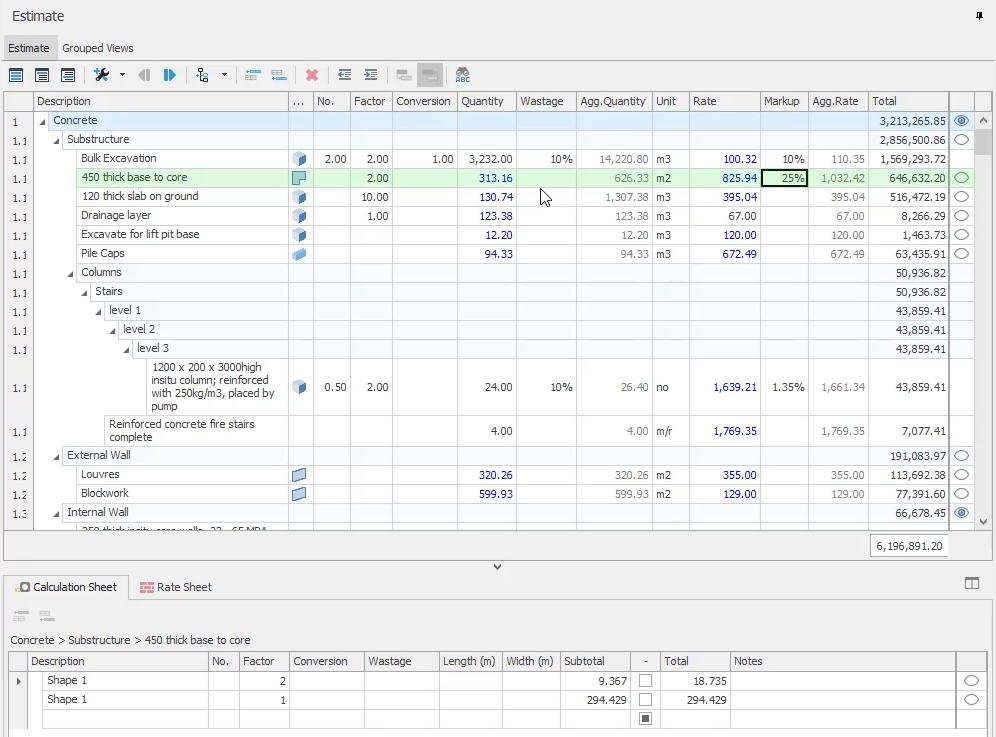Click the highlighted grey overlapping windows icon
The height and width of the screenshot is (737, 996).
tap(429, 75)
